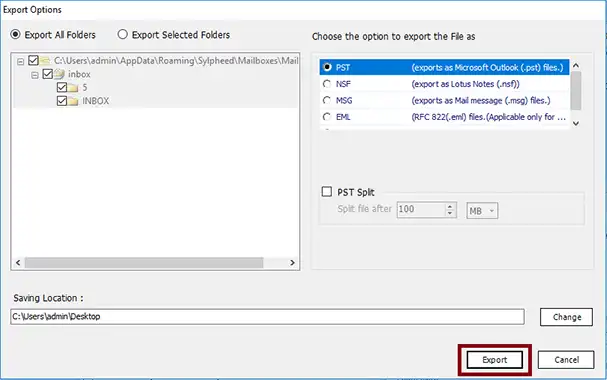Click the format list vertical scrollbar thumb

(576, 91)
